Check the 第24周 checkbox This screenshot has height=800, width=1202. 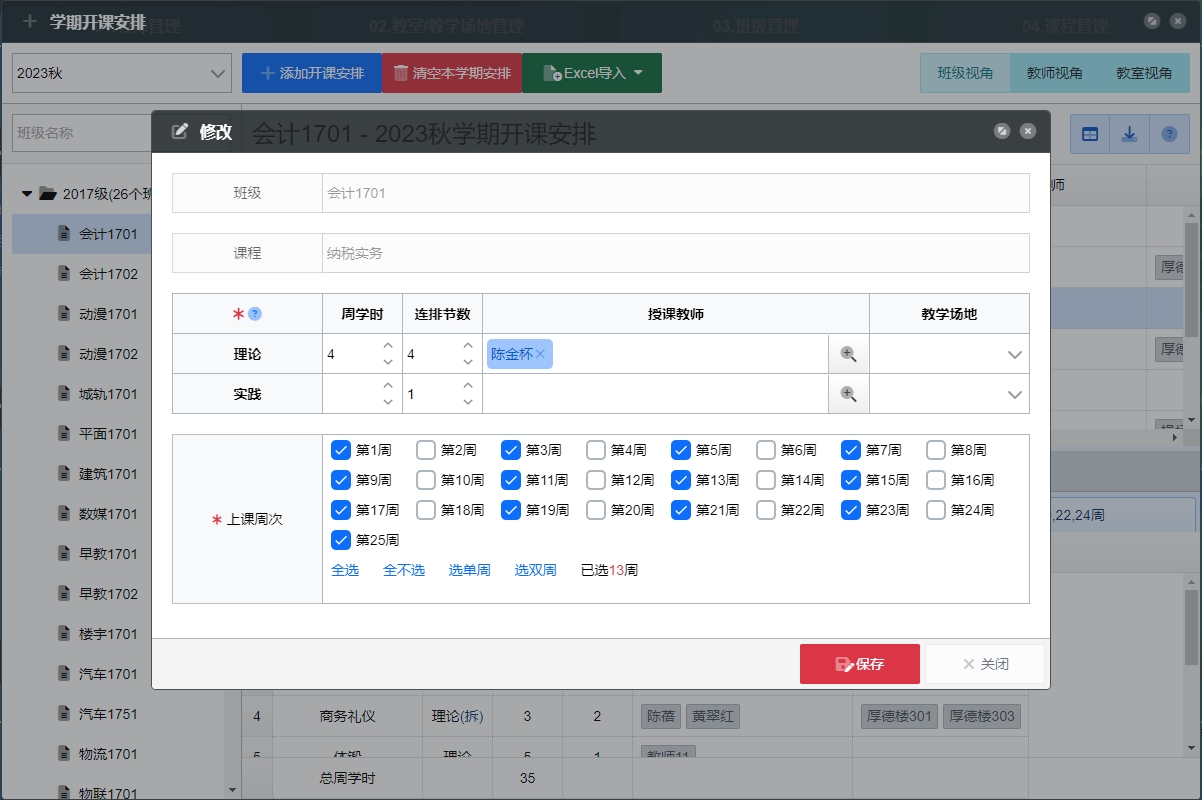tap(936, 510)
